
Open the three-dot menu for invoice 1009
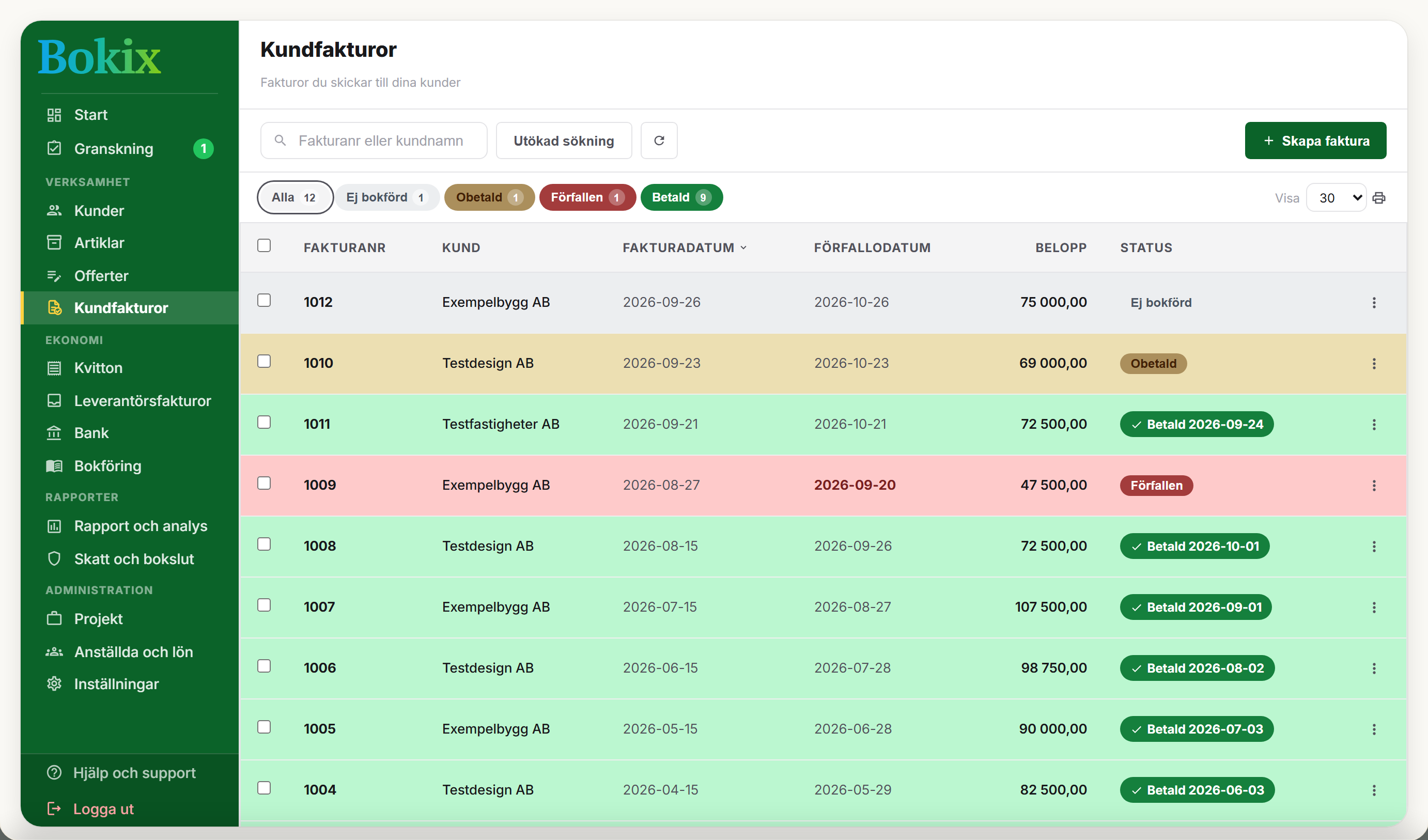[1374, 486]
